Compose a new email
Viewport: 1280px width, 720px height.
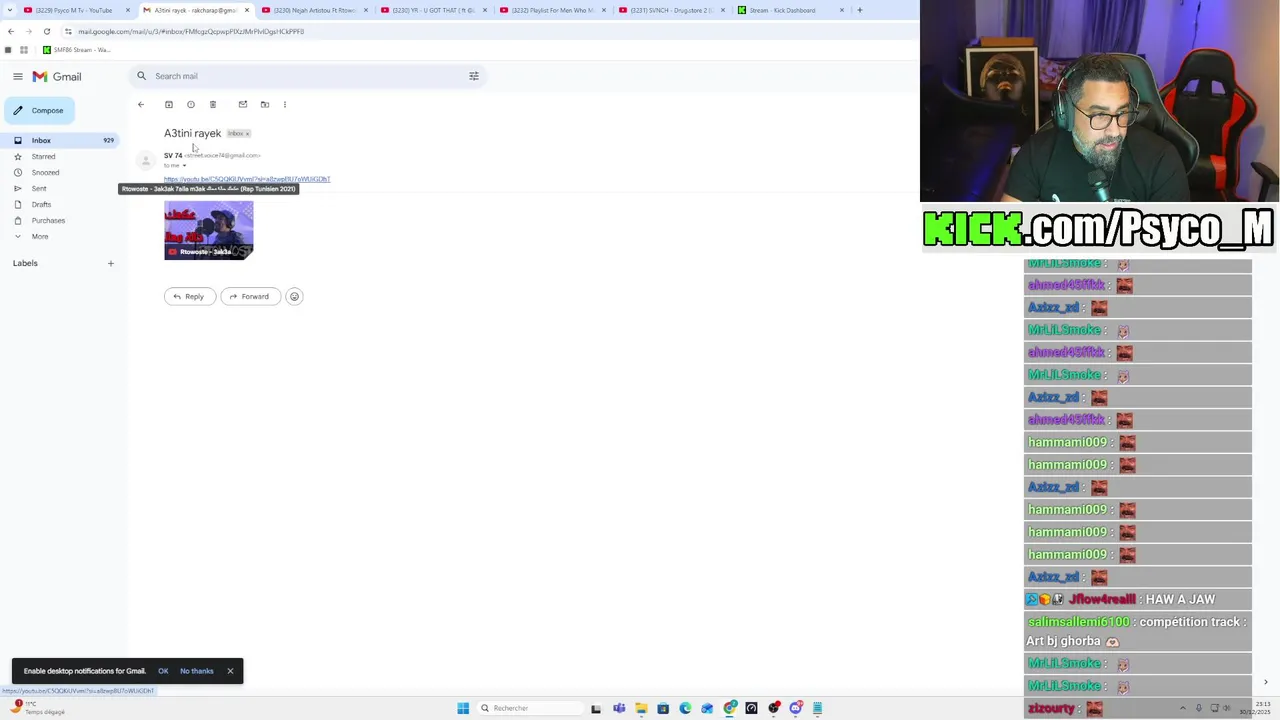pyautogui.click(x=39, y=110)
